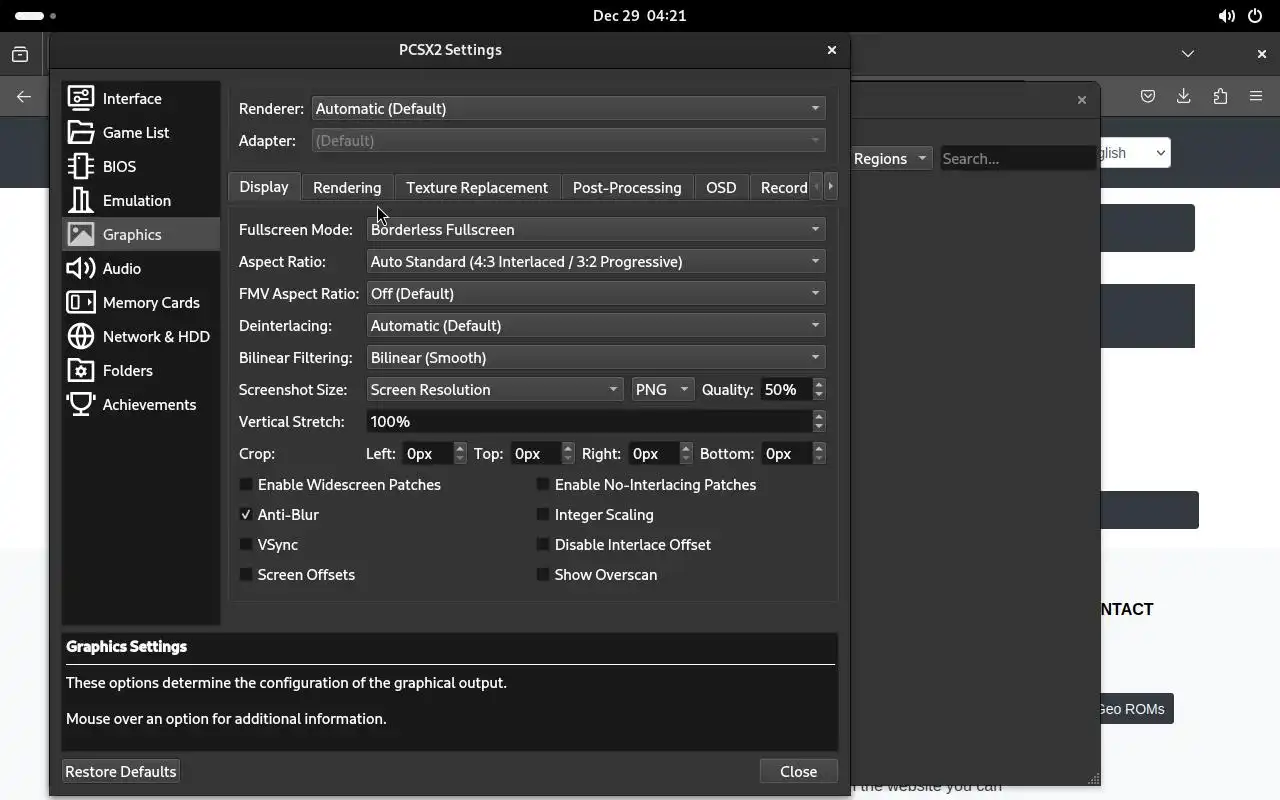Open the browser tab list chevron
This screenshot has height=800, width=1280.
tap(1188, 54)
